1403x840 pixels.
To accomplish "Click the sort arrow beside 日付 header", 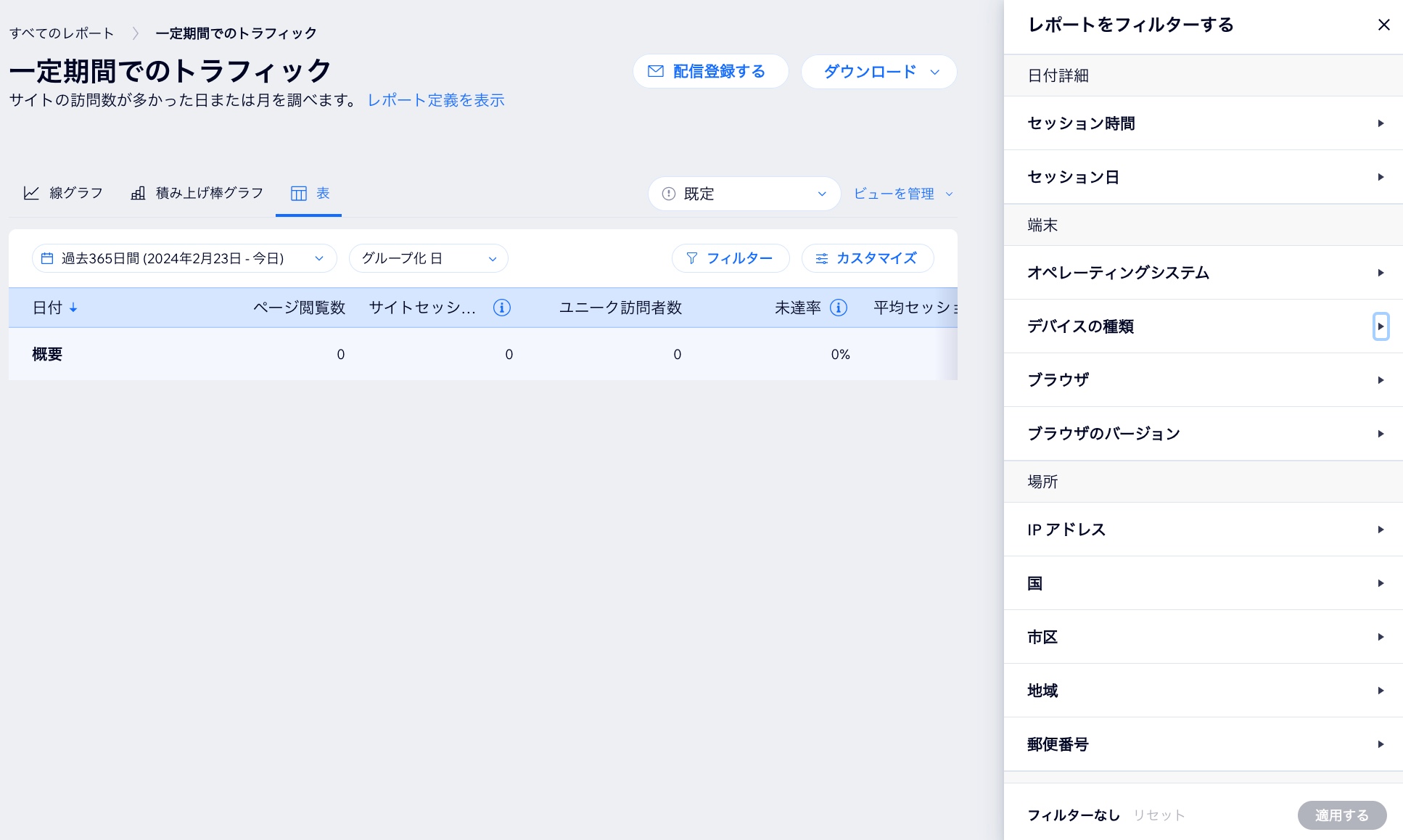I will [73, 308].
